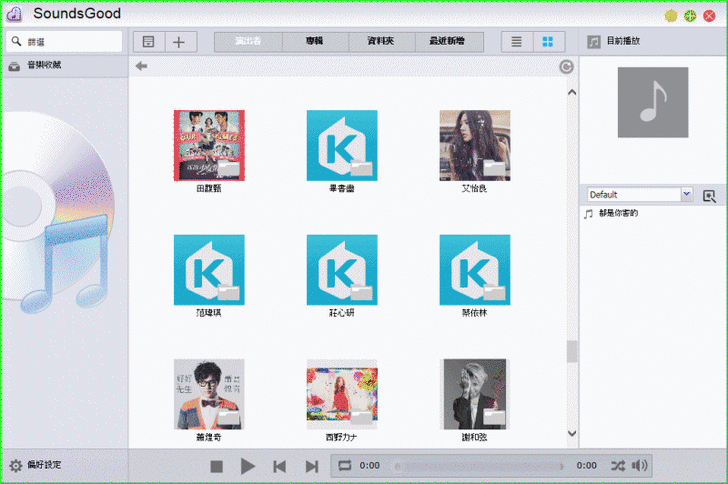Click the yellow minimize window button
This screenshot has width=728, height=484.
(x=671, y=16)
